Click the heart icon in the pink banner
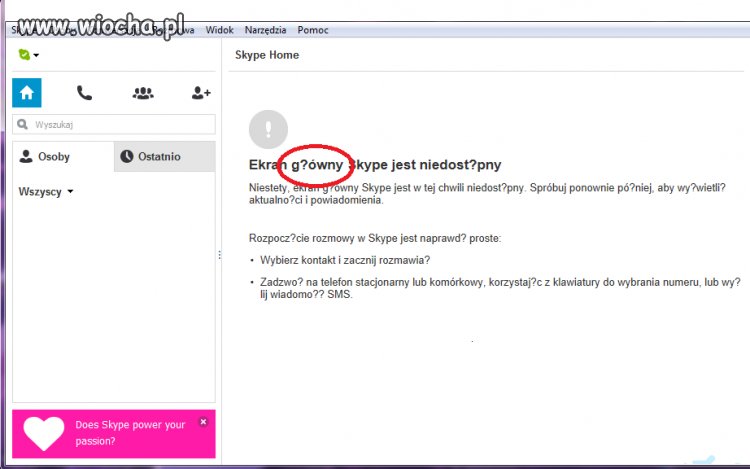The width and height of the screenshot is (750, 469). [x=44, y=433]
